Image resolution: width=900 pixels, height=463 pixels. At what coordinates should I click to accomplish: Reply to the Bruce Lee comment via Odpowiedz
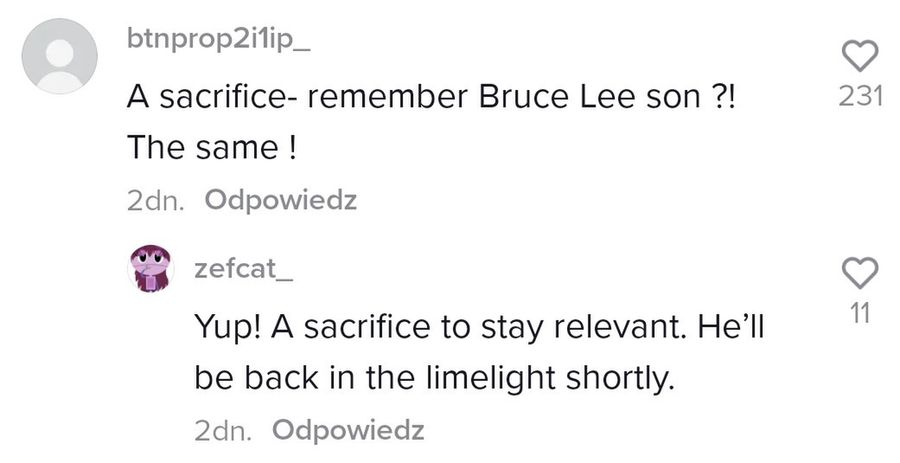tap(281, 200)
